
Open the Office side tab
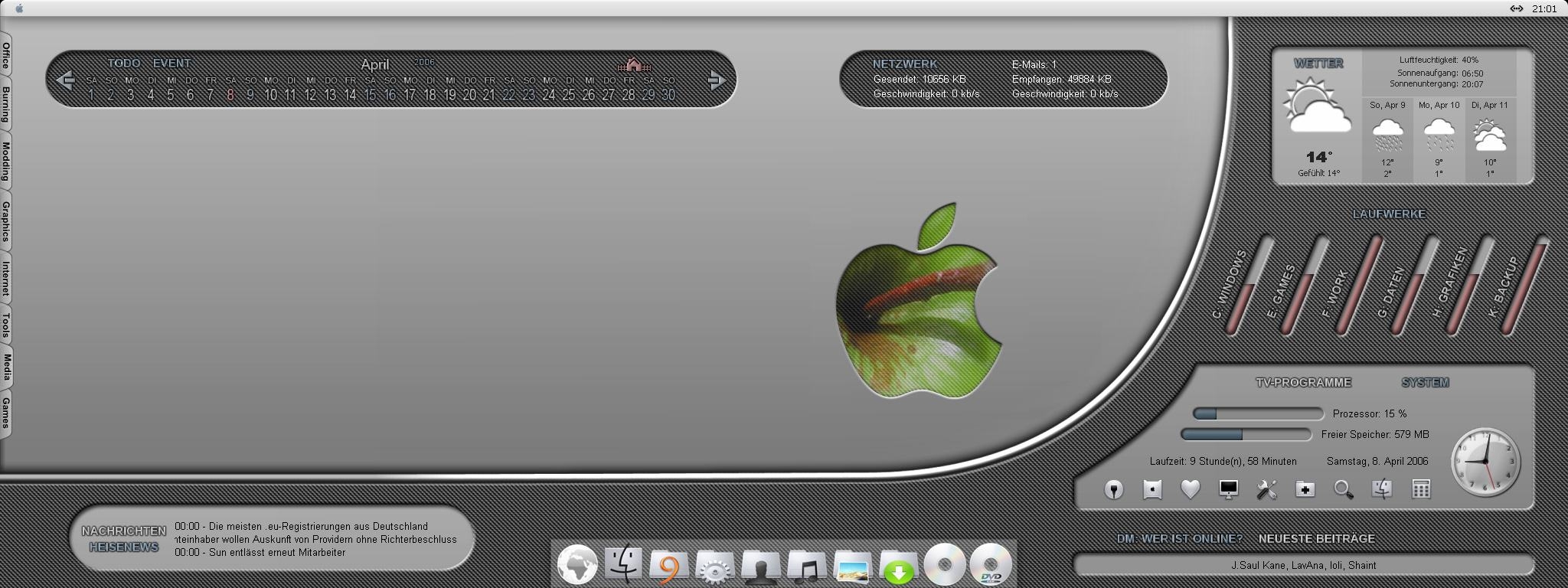[x=5, y=55]
